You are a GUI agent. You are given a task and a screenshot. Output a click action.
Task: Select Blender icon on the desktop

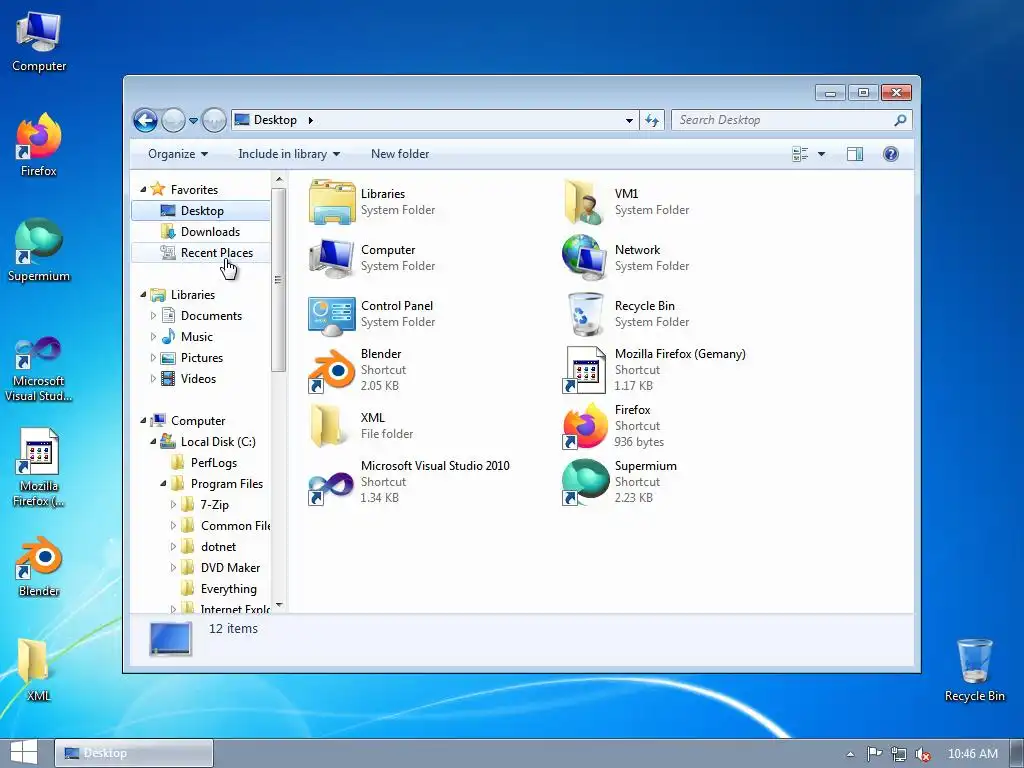[x=39, y=566]
